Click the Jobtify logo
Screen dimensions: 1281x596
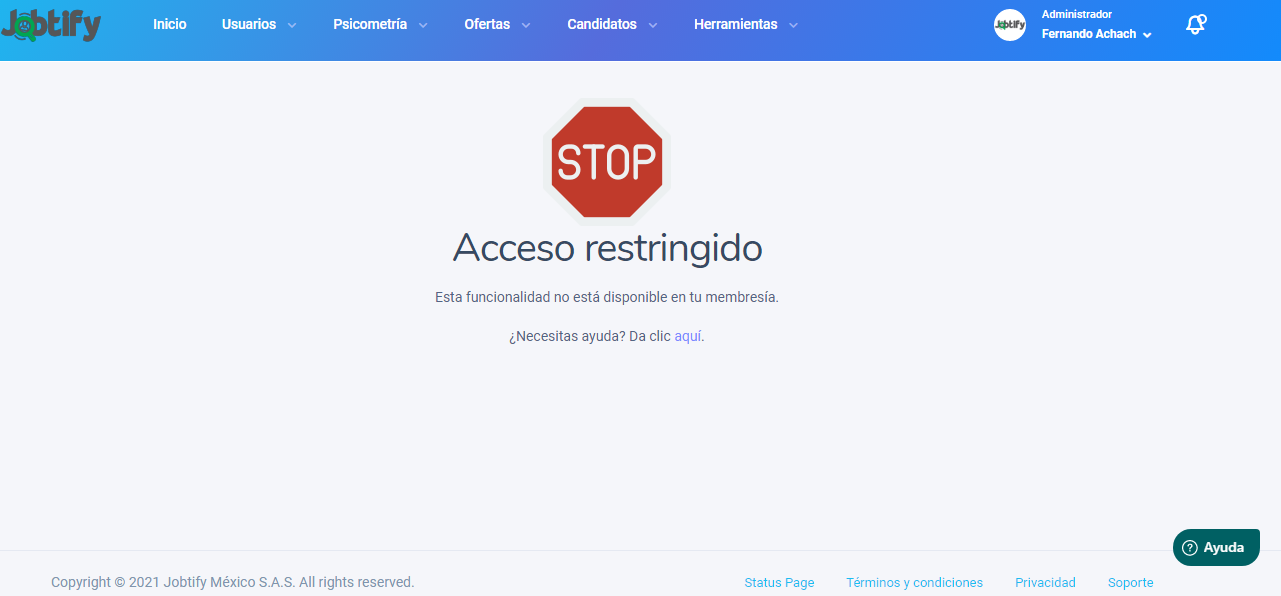coord(51,23)
